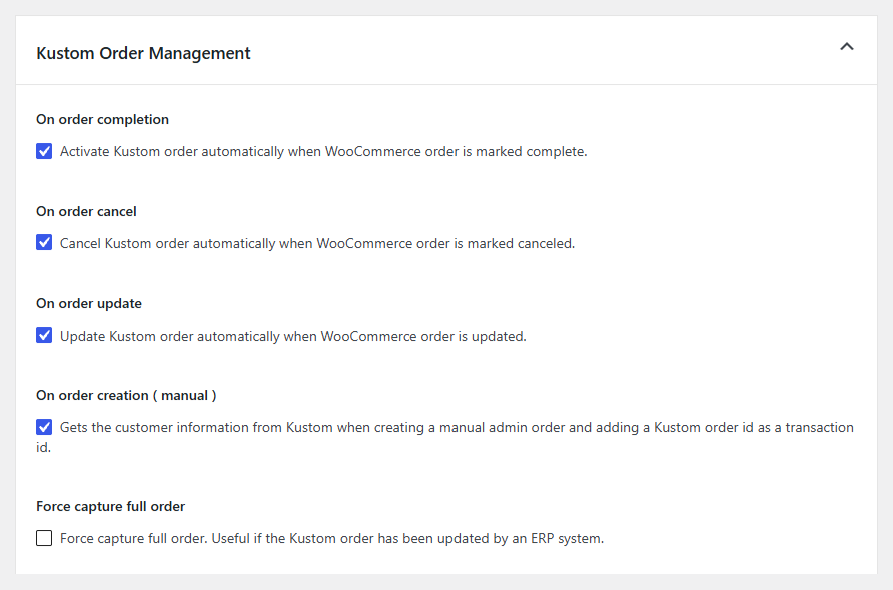Uncheck Activate Kustom order automatically checkbox
The width and height of the screenshot is (893, 590).
44,151
